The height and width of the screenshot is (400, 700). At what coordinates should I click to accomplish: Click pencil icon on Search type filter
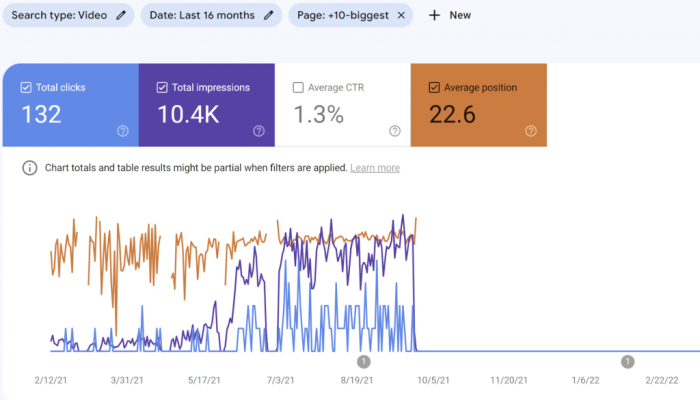coord(122,15)
